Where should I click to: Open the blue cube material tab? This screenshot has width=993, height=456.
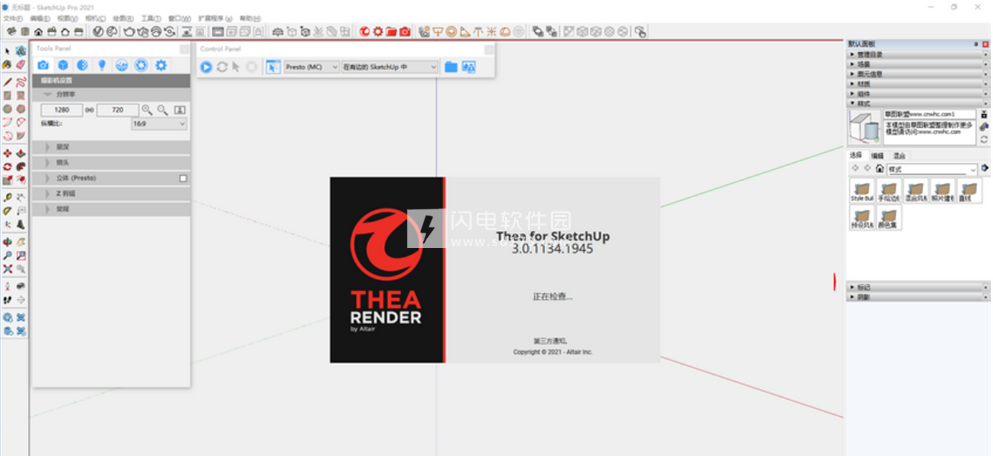(x=63, y=65)
